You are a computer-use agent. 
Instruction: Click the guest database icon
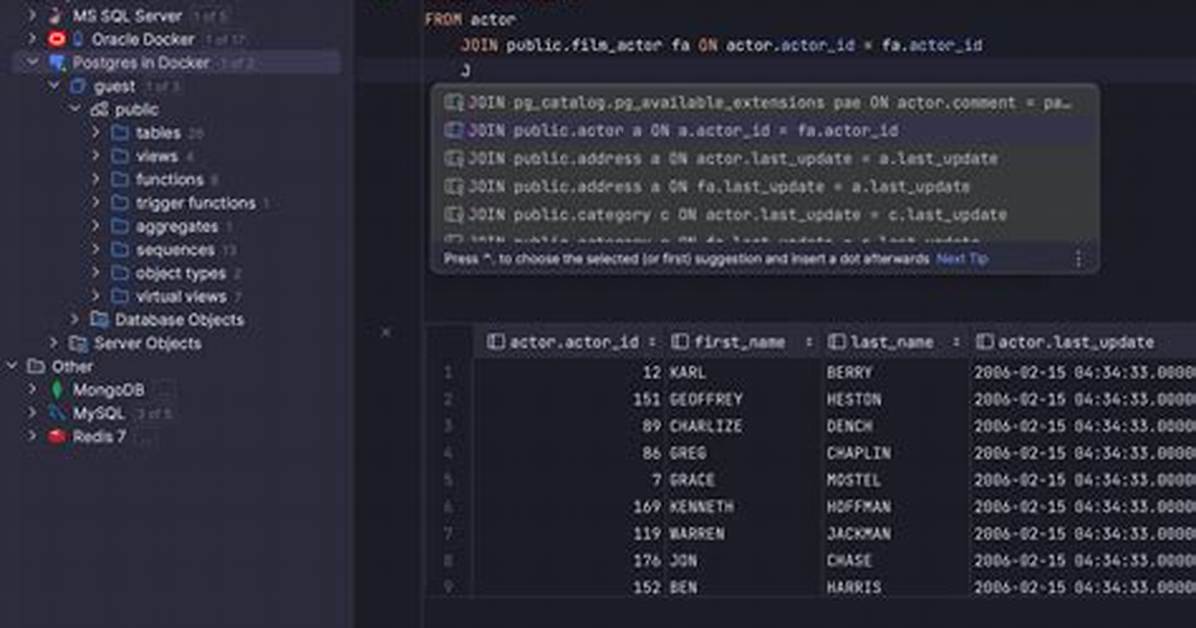coord(78,86)
